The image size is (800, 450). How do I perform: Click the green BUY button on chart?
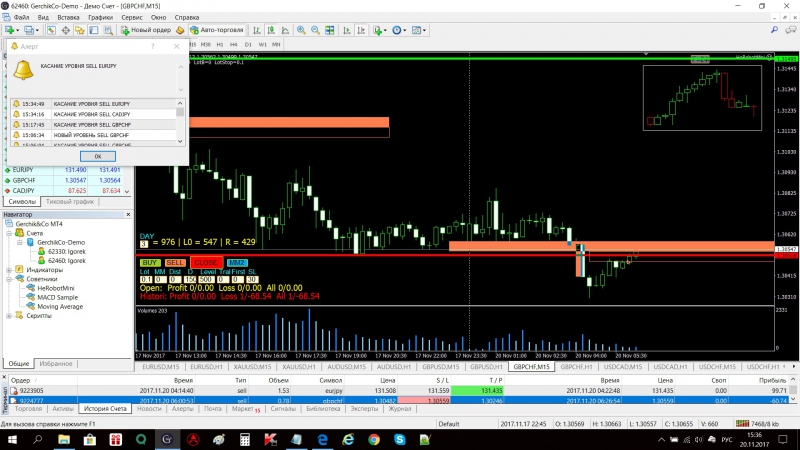[149, 263]
